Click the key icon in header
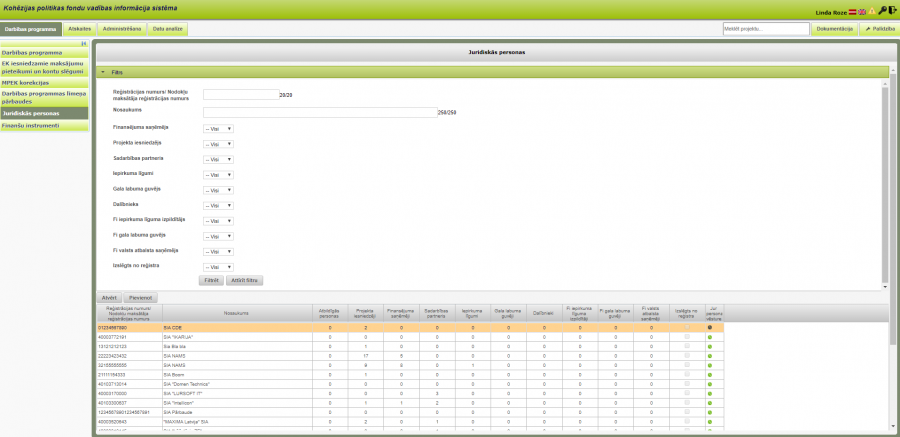Screen dimensions: 900x437 [882, 11]
